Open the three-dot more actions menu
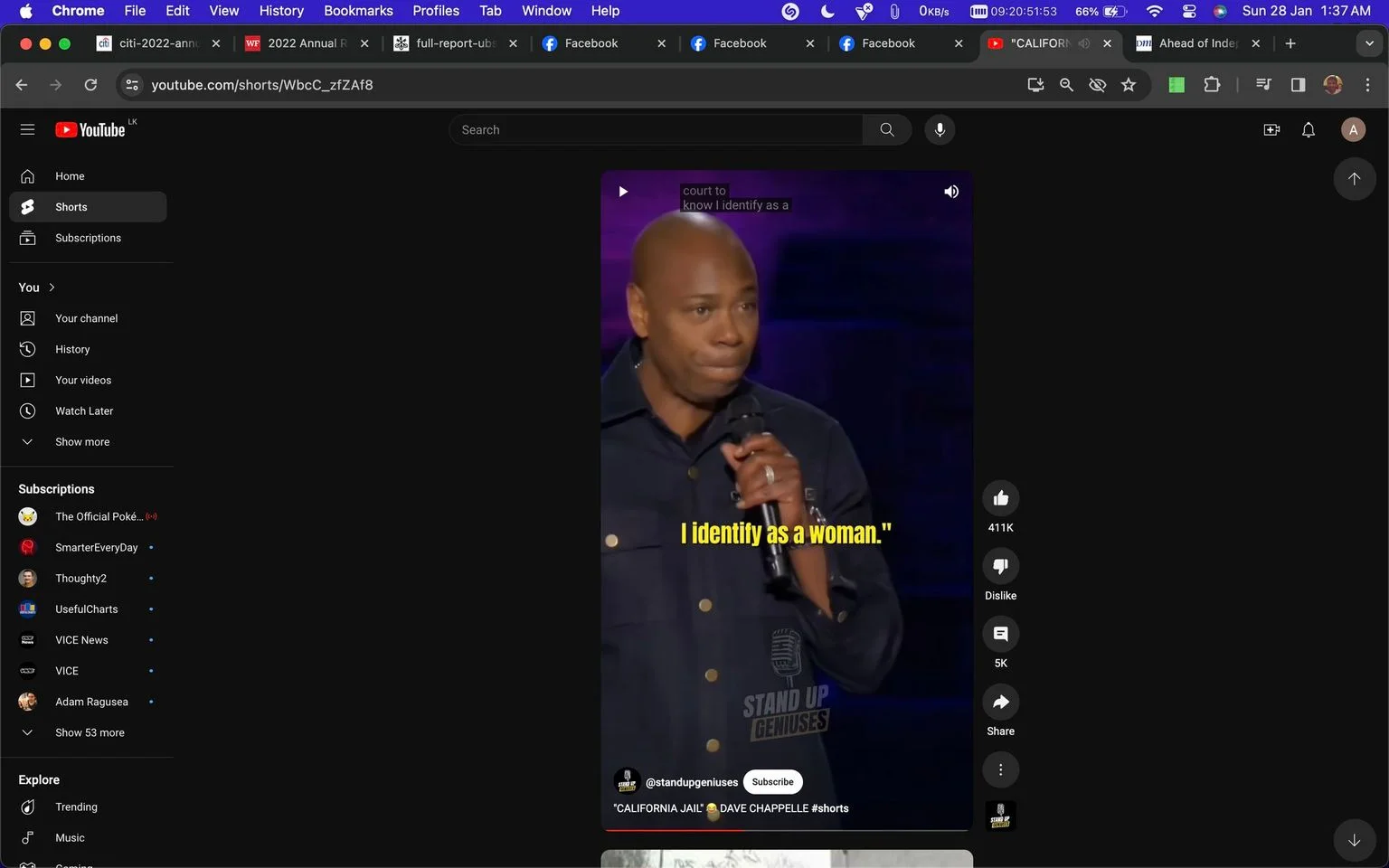Viewport: 1389px width, 868px height. coord(1000,769)
